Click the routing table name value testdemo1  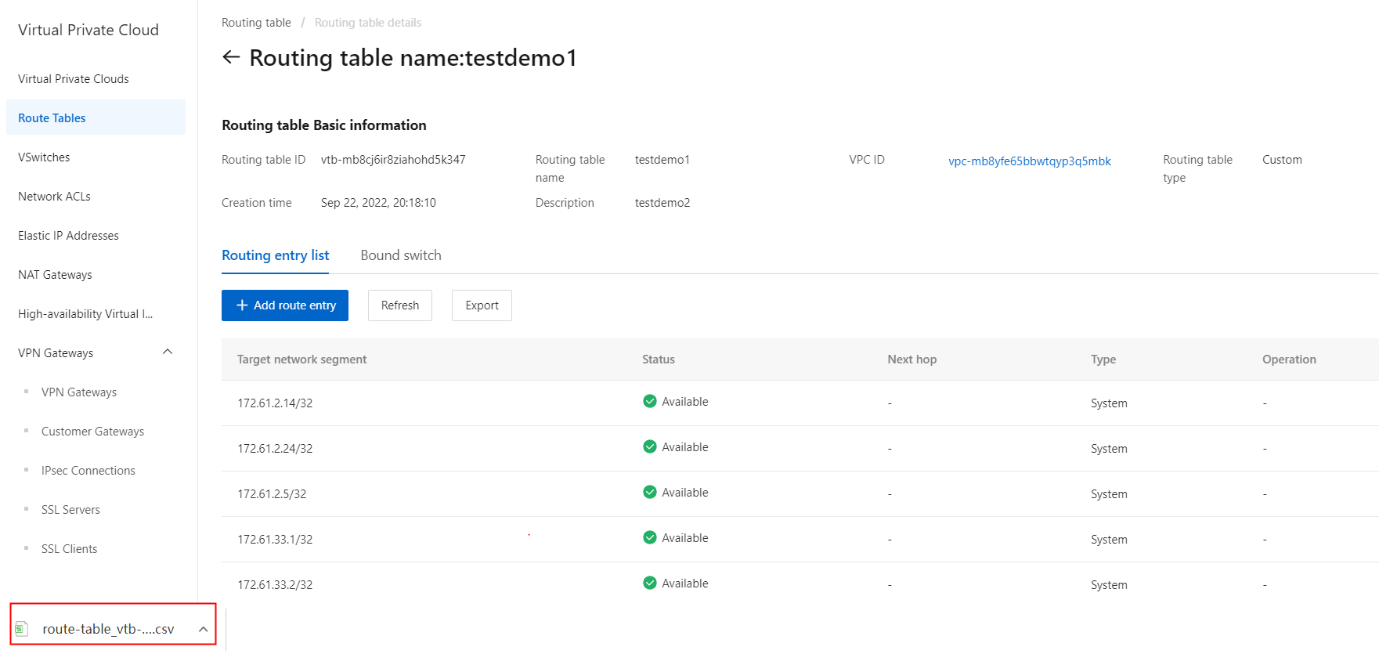(x=662, y=159)
